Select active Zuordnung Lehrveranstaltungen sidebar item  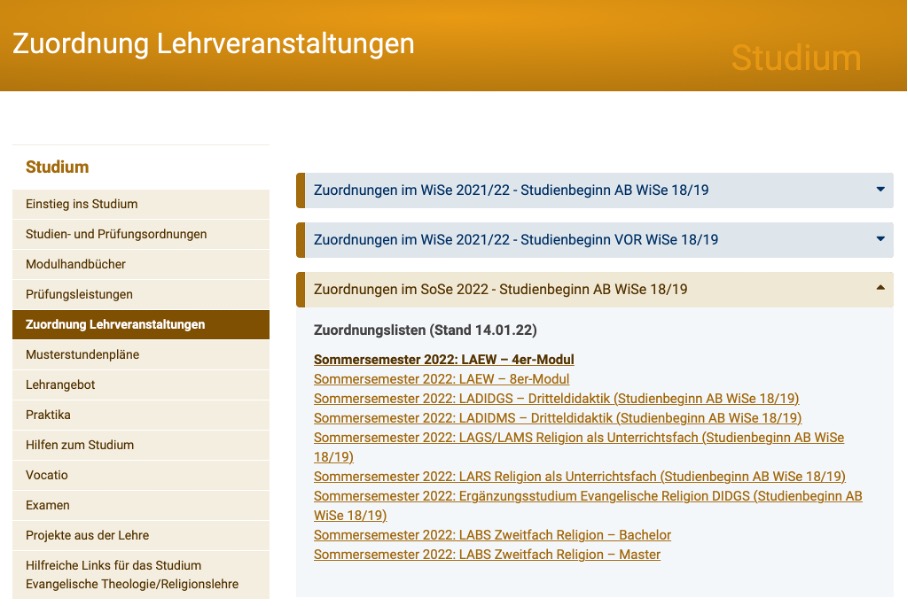[141, 324]
